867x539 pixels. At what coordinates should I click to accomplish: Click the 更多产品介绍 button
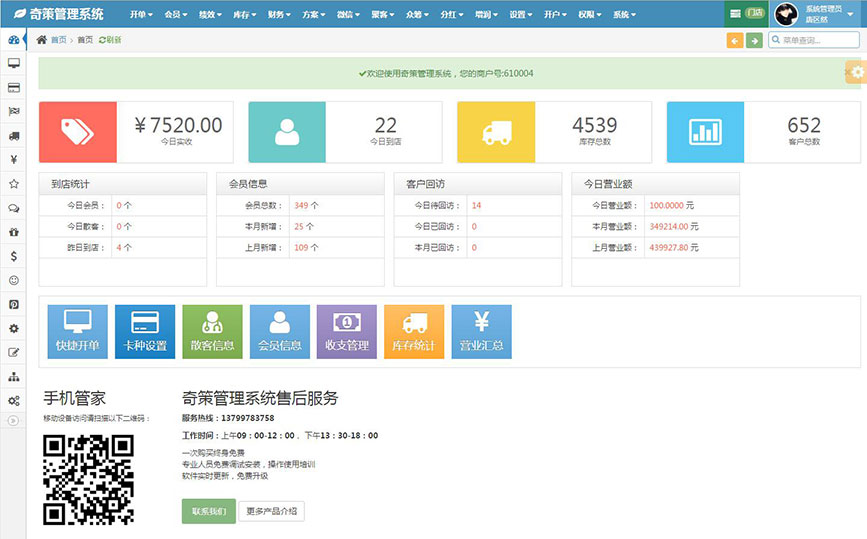click(274, 511)
